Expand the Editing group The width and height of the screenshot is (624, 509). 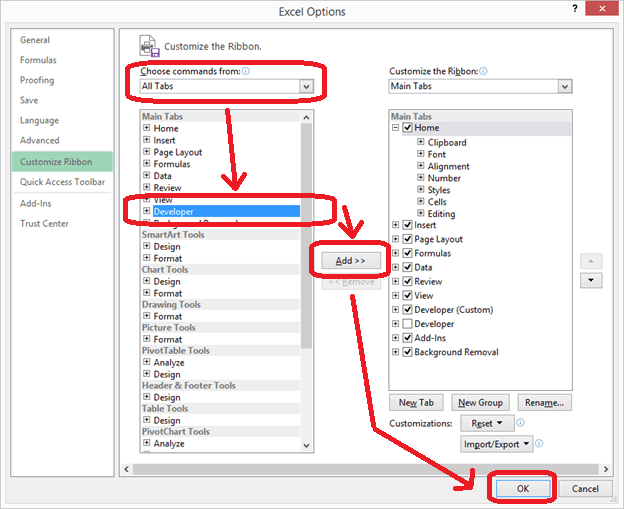[421, 213]
